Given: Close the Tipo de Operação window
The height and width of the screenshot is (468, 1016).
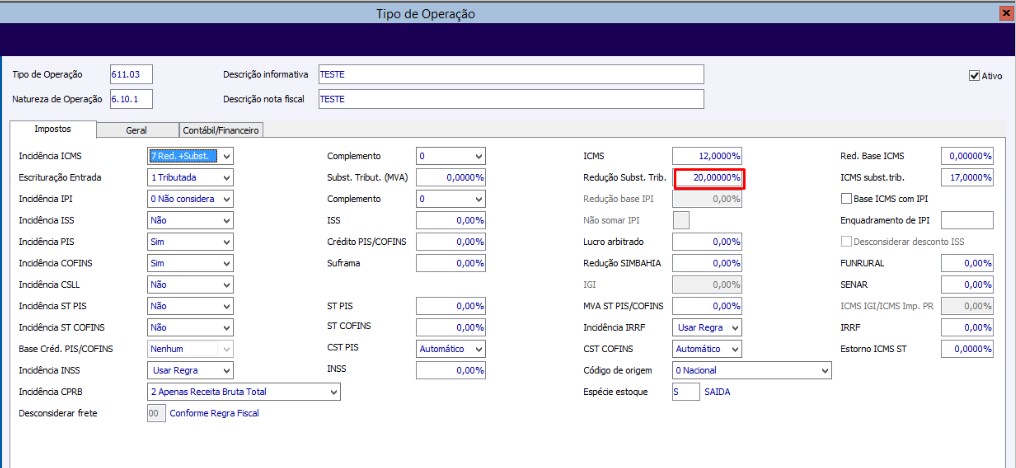Looking at the screenshot, I should (1008, 13).
